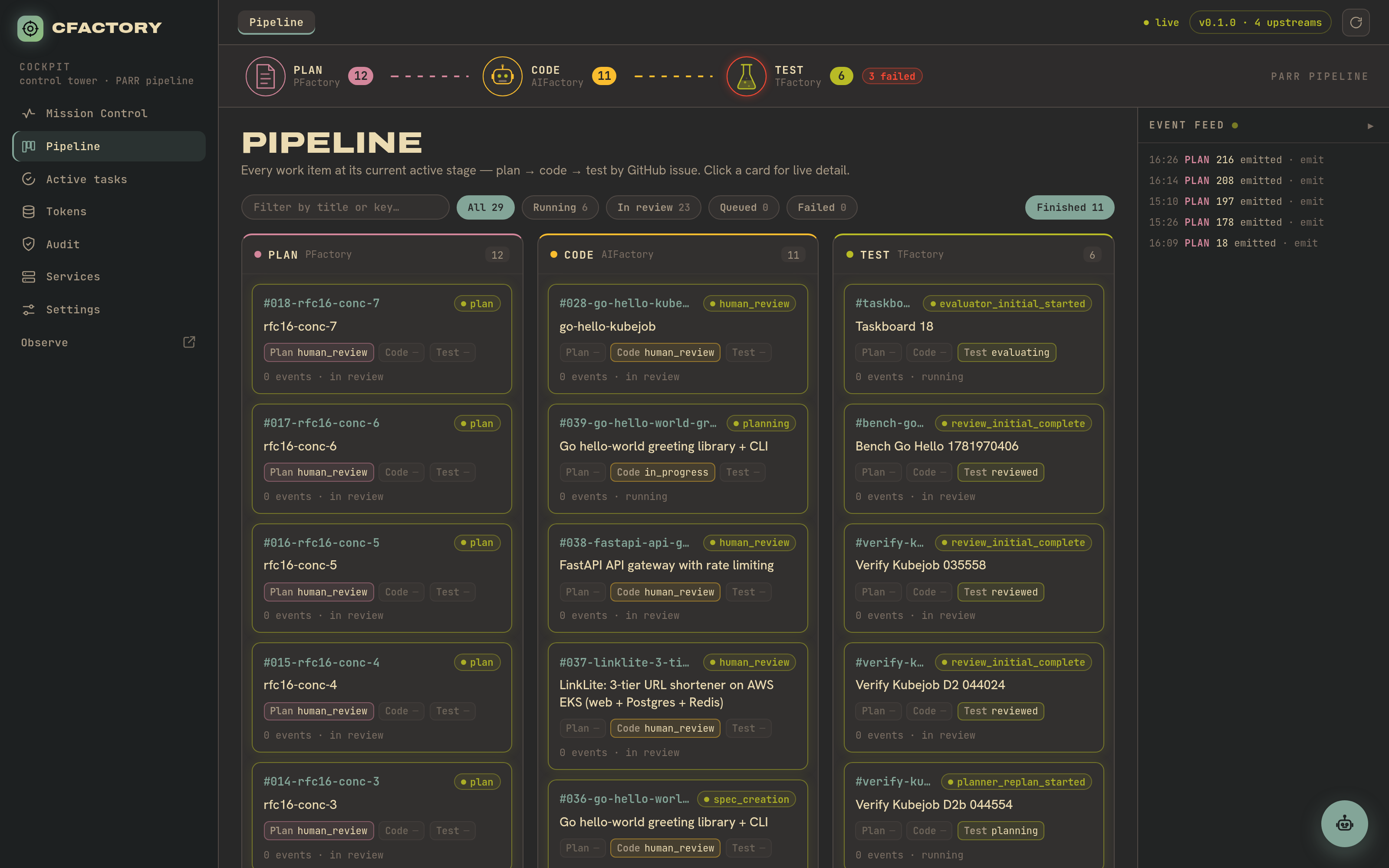Click the Mission Control pulse icon
The width and height of the screenshot is (1389, 868).
(29, 114)
